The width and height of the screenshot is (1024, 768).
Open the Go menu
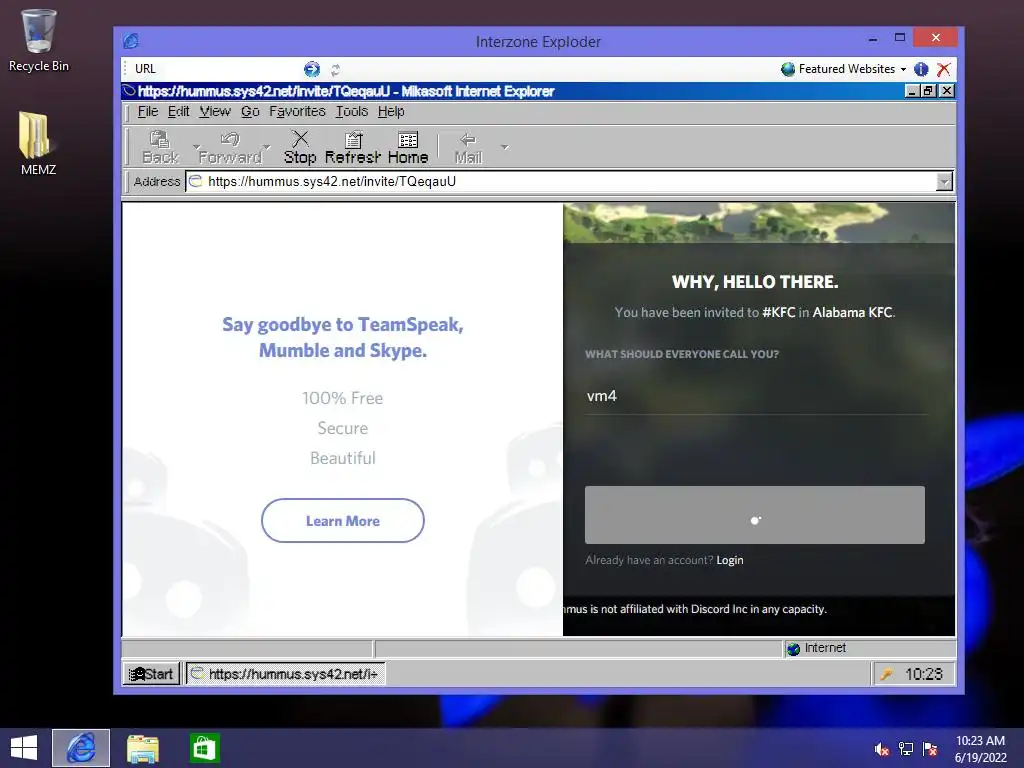click(250, 112)
